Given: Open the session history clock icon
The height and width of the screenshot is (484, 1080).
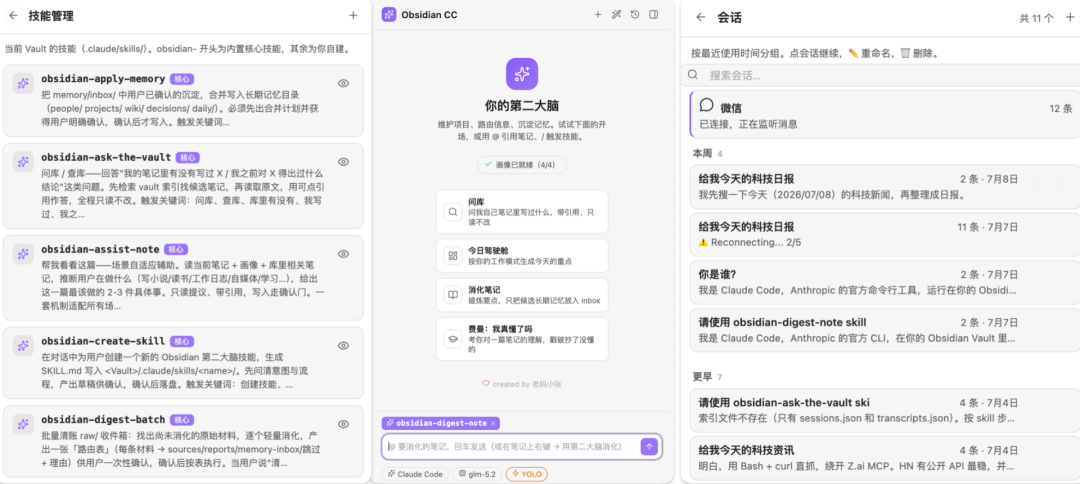Looking at the screenshot, I should pos(635,14).
